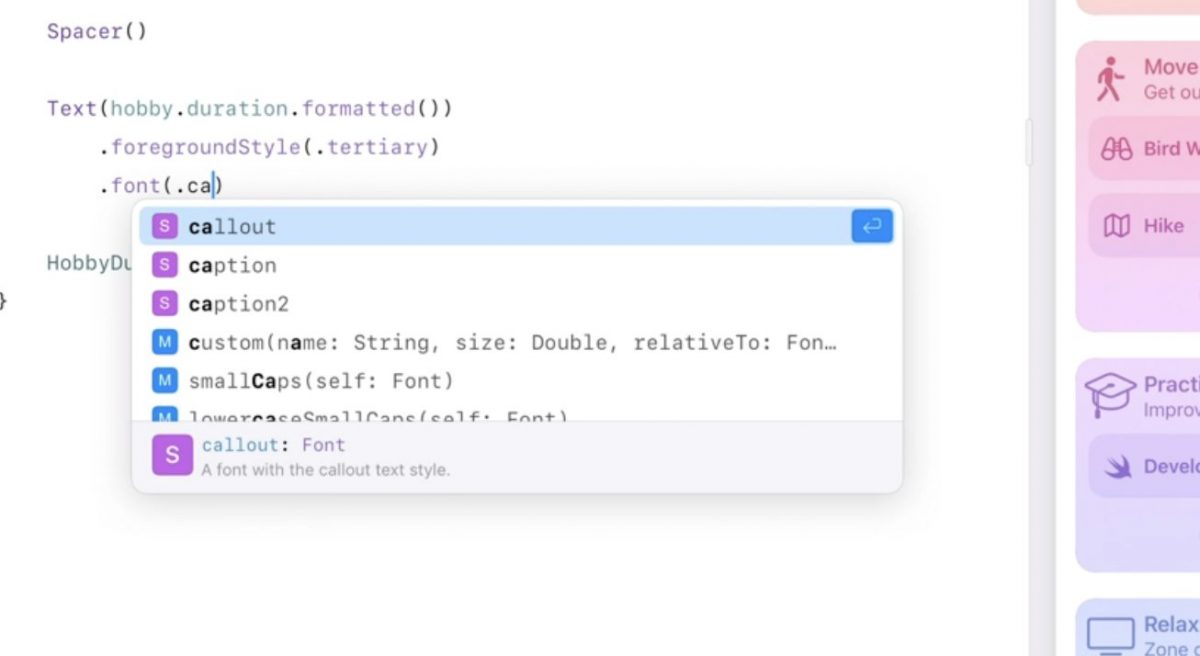Click the walking figure Move icon

click(1109, 79)
